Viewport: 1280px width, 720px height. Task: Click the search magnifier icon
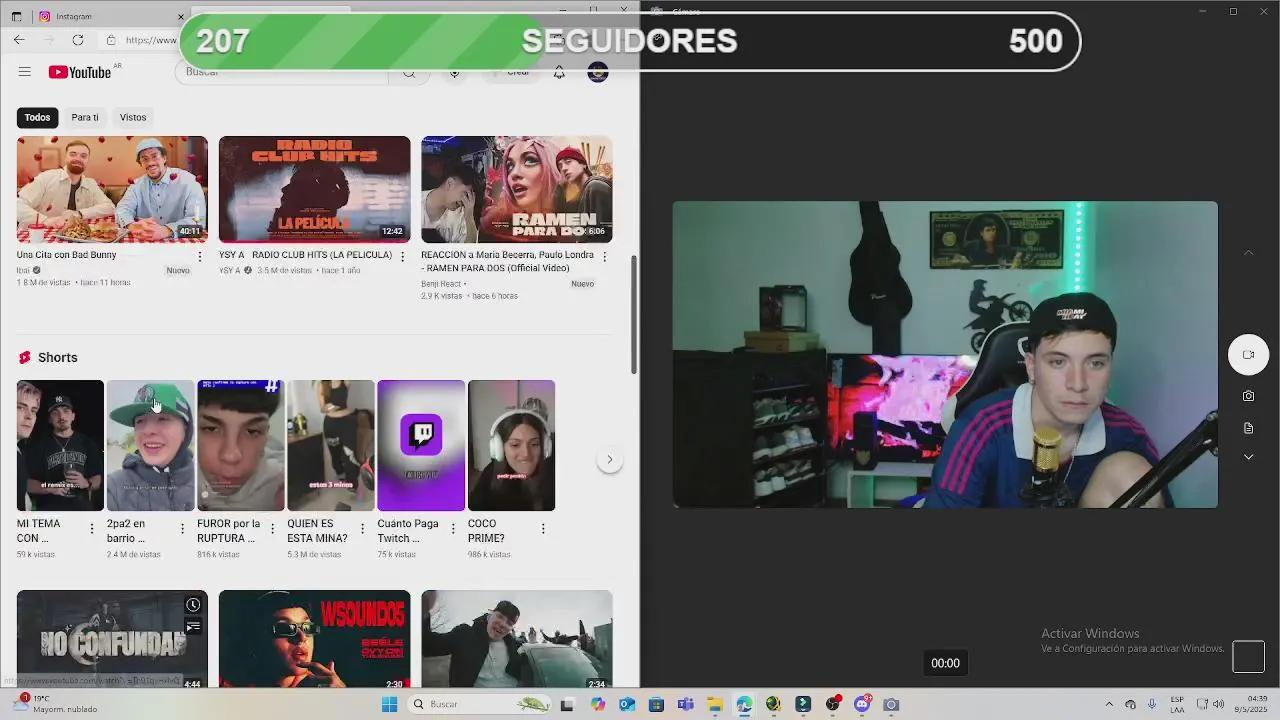[409, 72]
